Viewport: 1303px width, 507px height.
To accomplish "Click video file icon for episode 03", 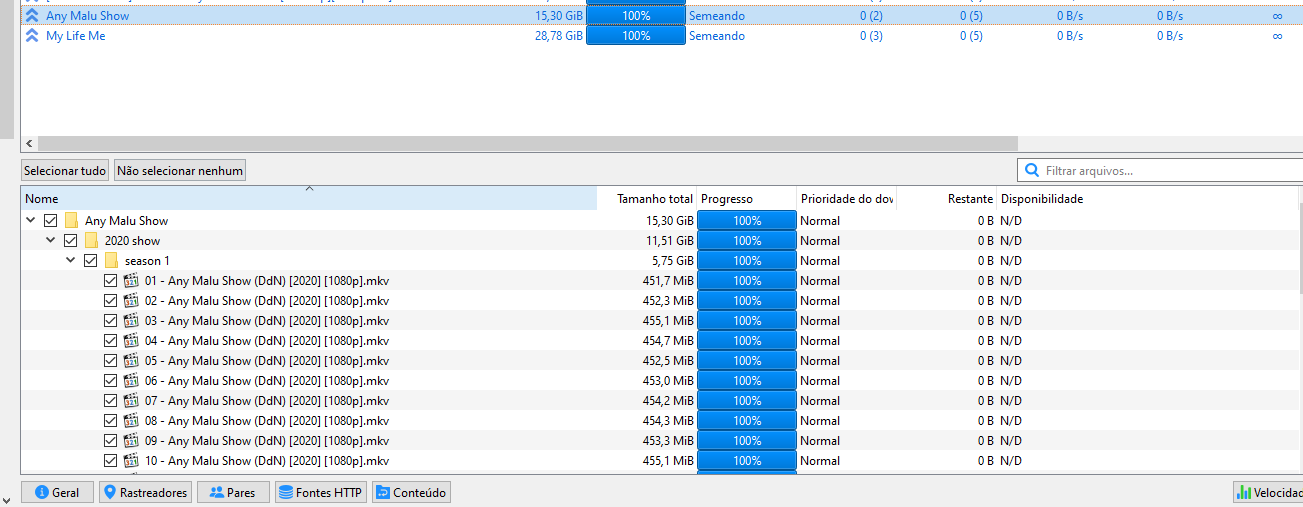I will click(131, 321).
